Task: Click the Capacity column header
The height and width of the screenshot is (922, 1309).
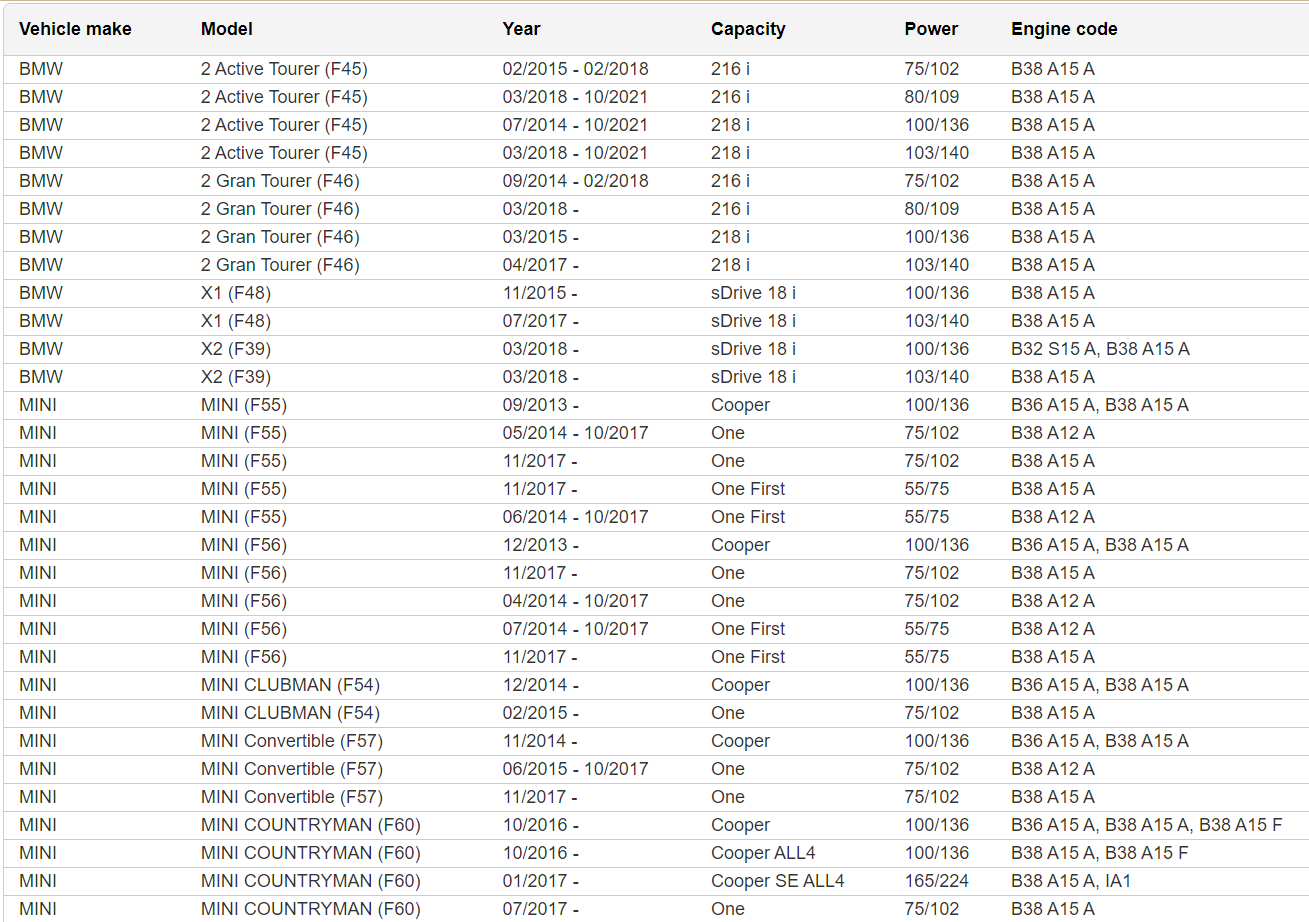Action: pyautogui.click(x=748, y=29)
